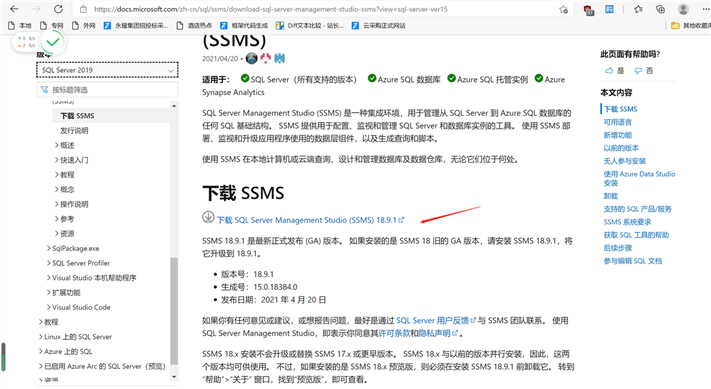Jump to 以前的版本 in page contents
Image resolution: width=711 pixels, height=389 pixels.
[x=621, y=148]
